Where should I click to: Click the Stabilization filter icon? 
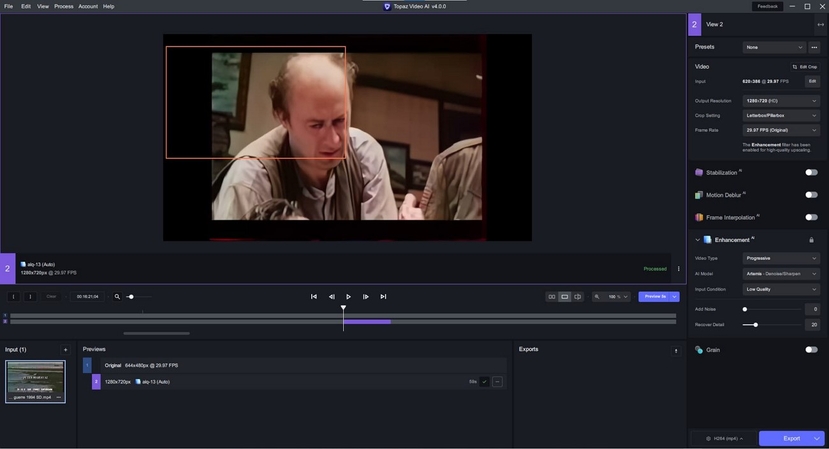point(699,172)
